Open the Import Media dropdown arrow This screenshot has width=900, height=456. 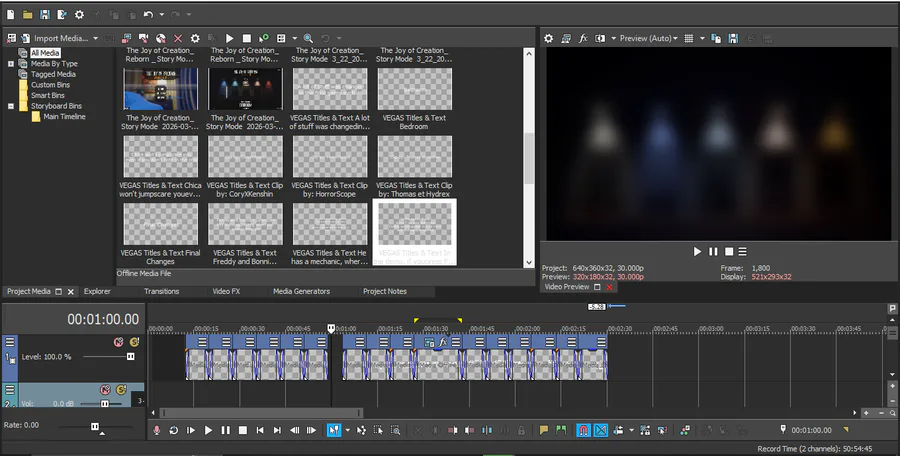96,38
